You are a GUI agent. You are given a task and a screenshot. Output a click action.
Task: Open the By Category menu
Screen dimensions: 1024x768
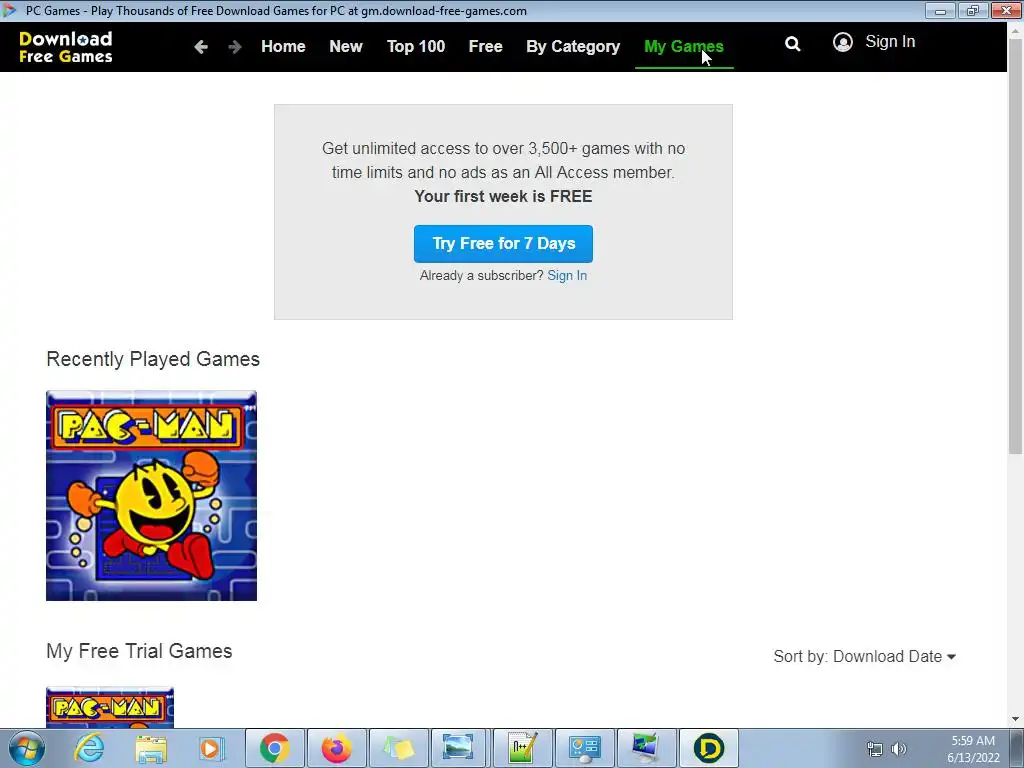click(573, 46)
